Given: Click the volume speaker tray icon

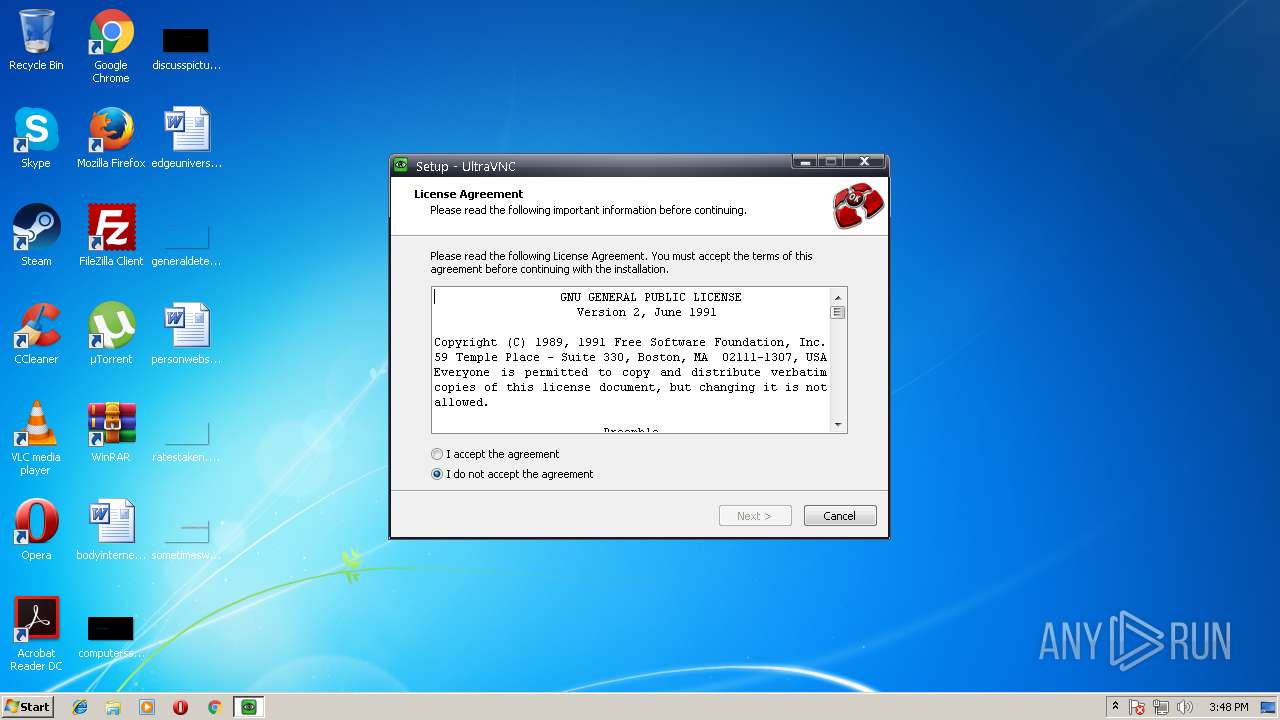Looking at the screenshot, I should (x=1185, y=707).
